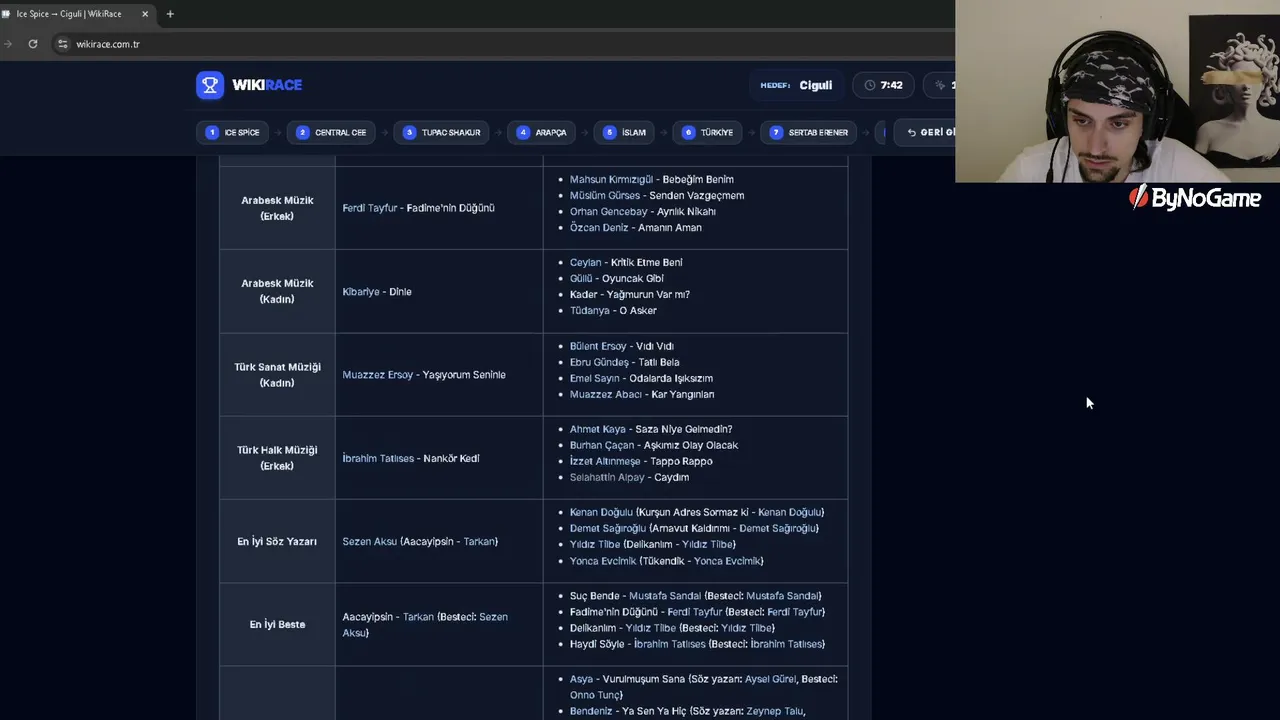Follow the Orhan Gencebay link

[x=609, y=211]
